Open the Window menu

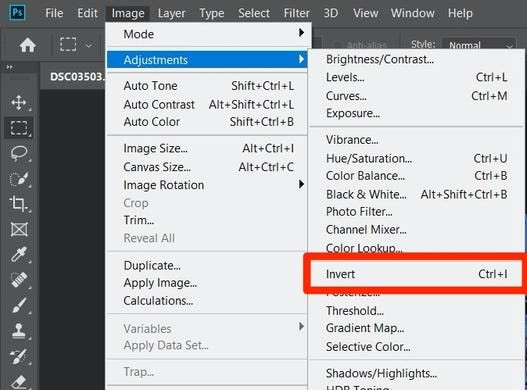tap(412, 13)
